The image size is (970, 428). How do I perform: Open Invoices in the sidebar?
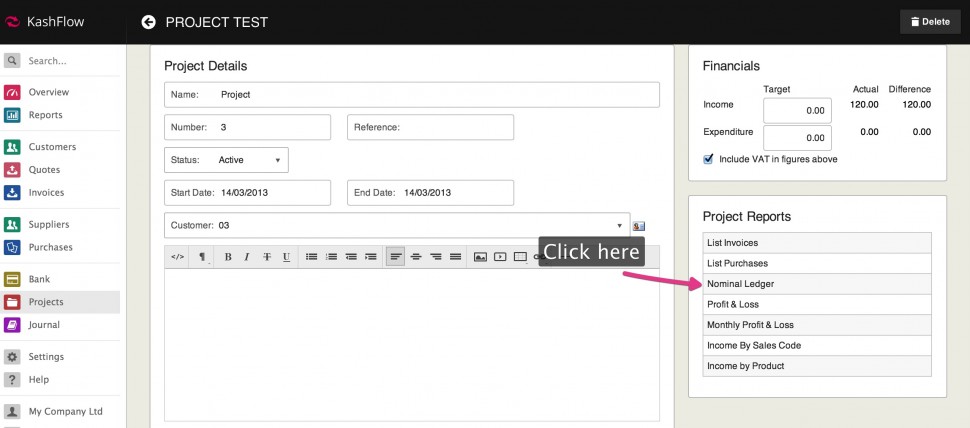pyautogui.click(x=46, y=192)
